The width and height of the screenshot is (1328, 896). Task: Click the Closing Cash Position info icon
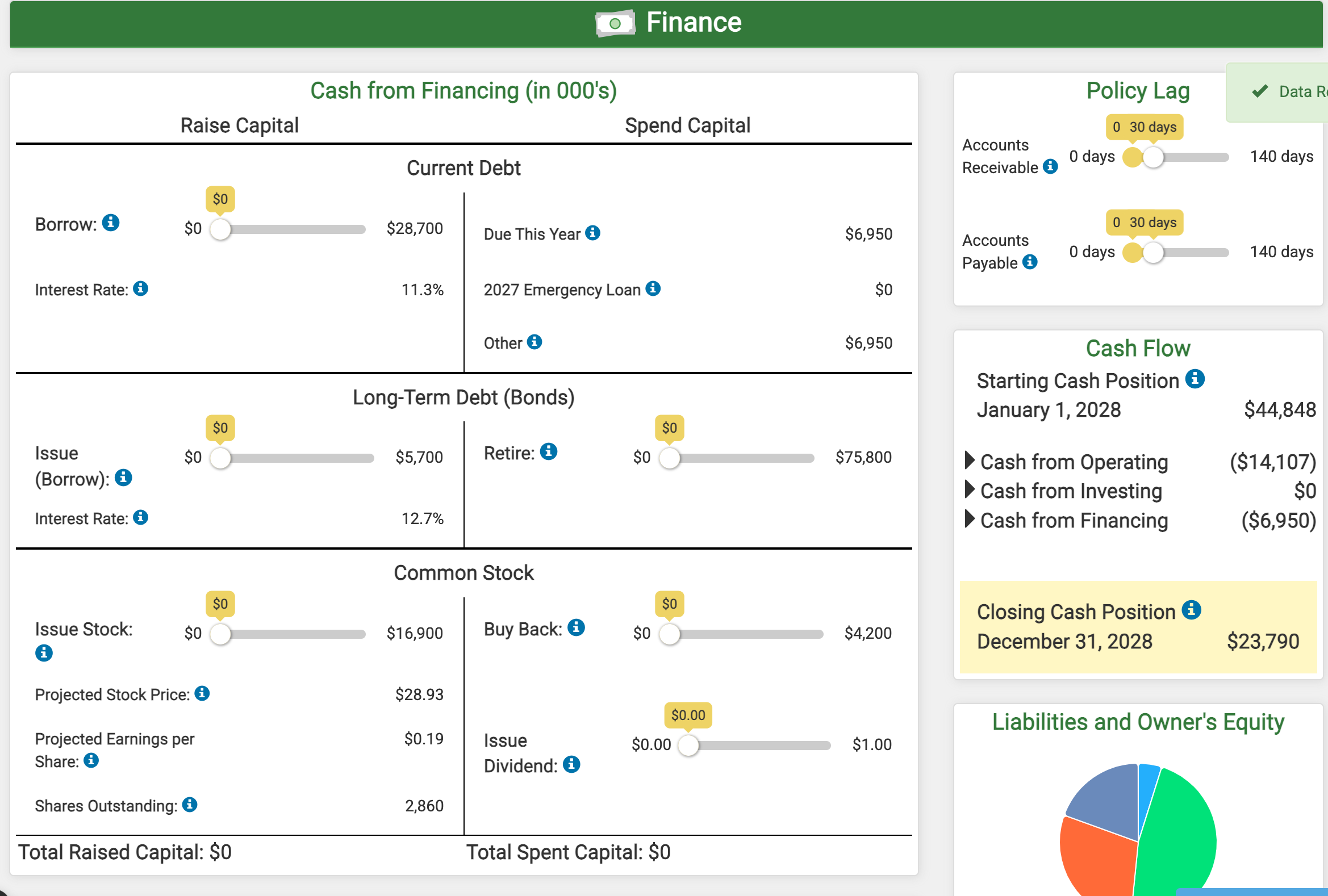[1192, 609]
